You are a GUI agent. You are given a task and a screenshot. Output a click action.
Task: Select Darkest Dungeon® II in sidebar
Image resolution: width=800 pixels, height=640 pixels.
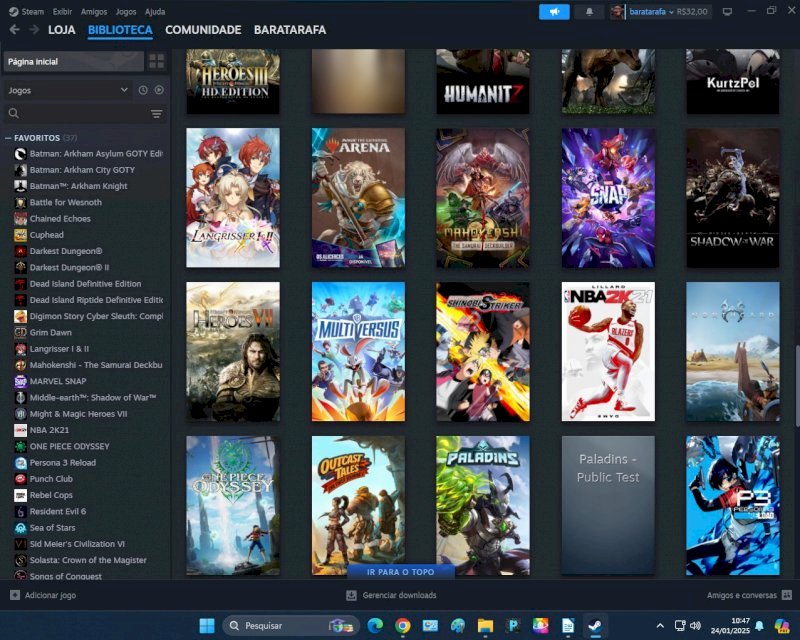tap(69, 267)
